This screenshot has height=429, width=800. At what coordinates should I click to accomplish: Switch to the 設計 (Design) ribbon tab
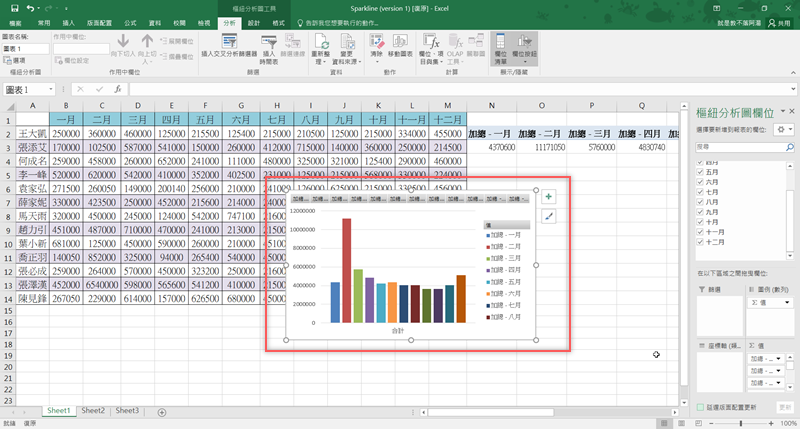click(x=253, y=21)
